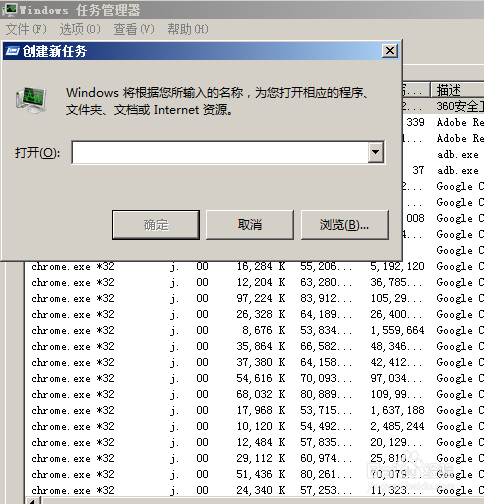Image resolution: width=484 pixels, height=504 pixels.
Task: Open the 查看(V) menu
Action: [134, 29]
